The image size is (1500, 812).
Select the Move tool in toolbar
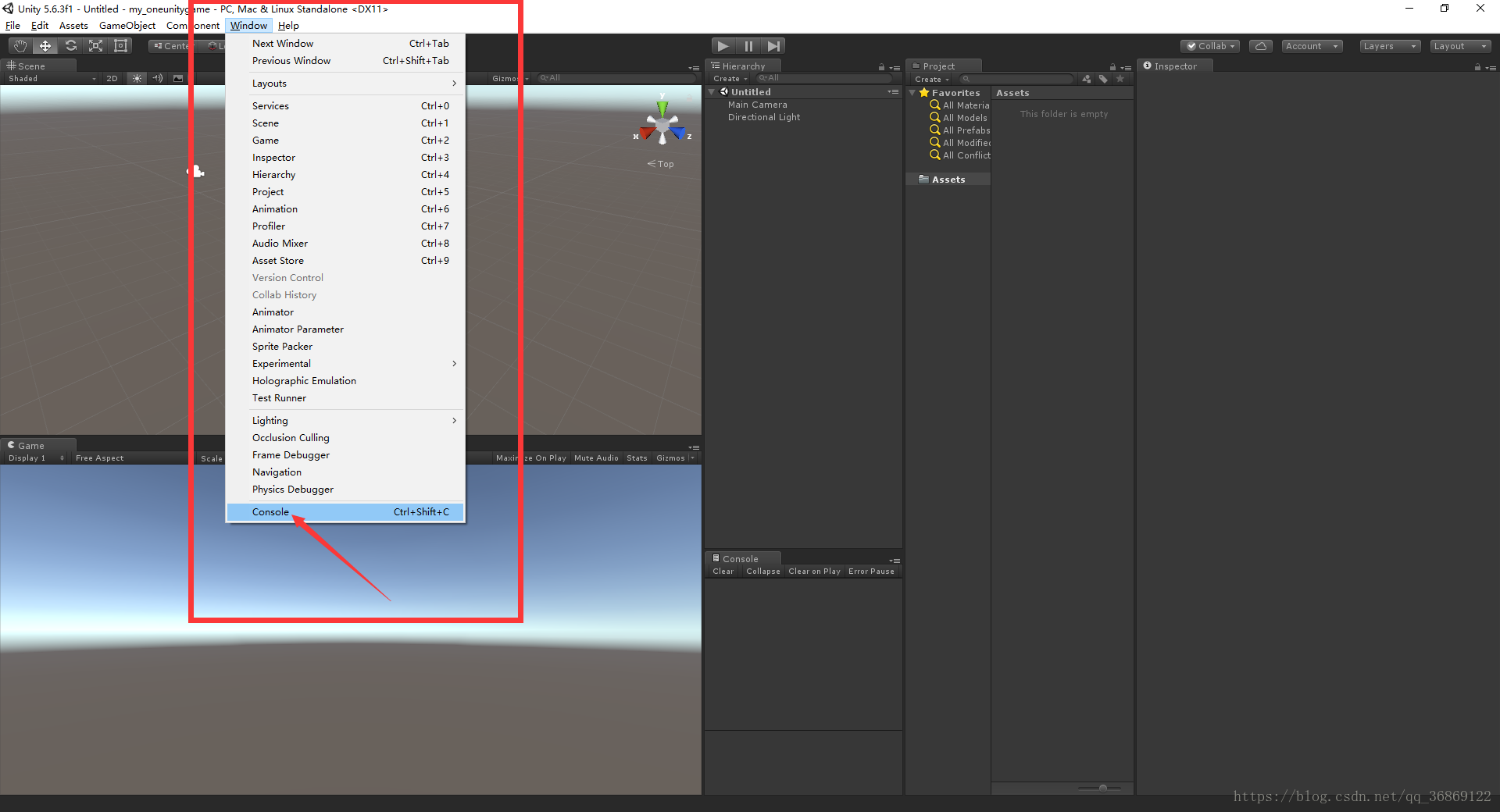[x=45, y=46]
